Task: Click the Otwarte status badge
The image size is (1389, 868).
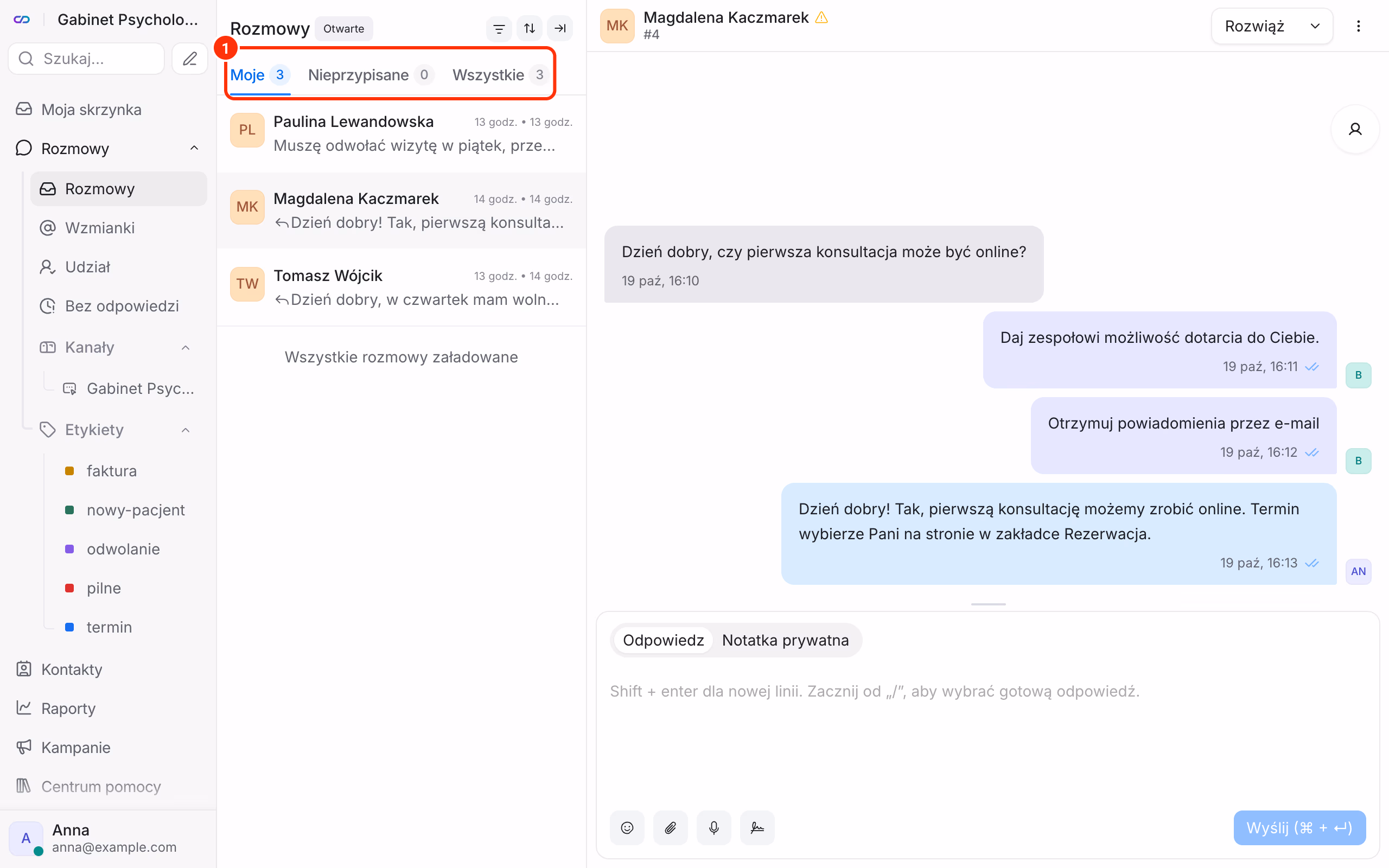Action: [x=343, y=29]
